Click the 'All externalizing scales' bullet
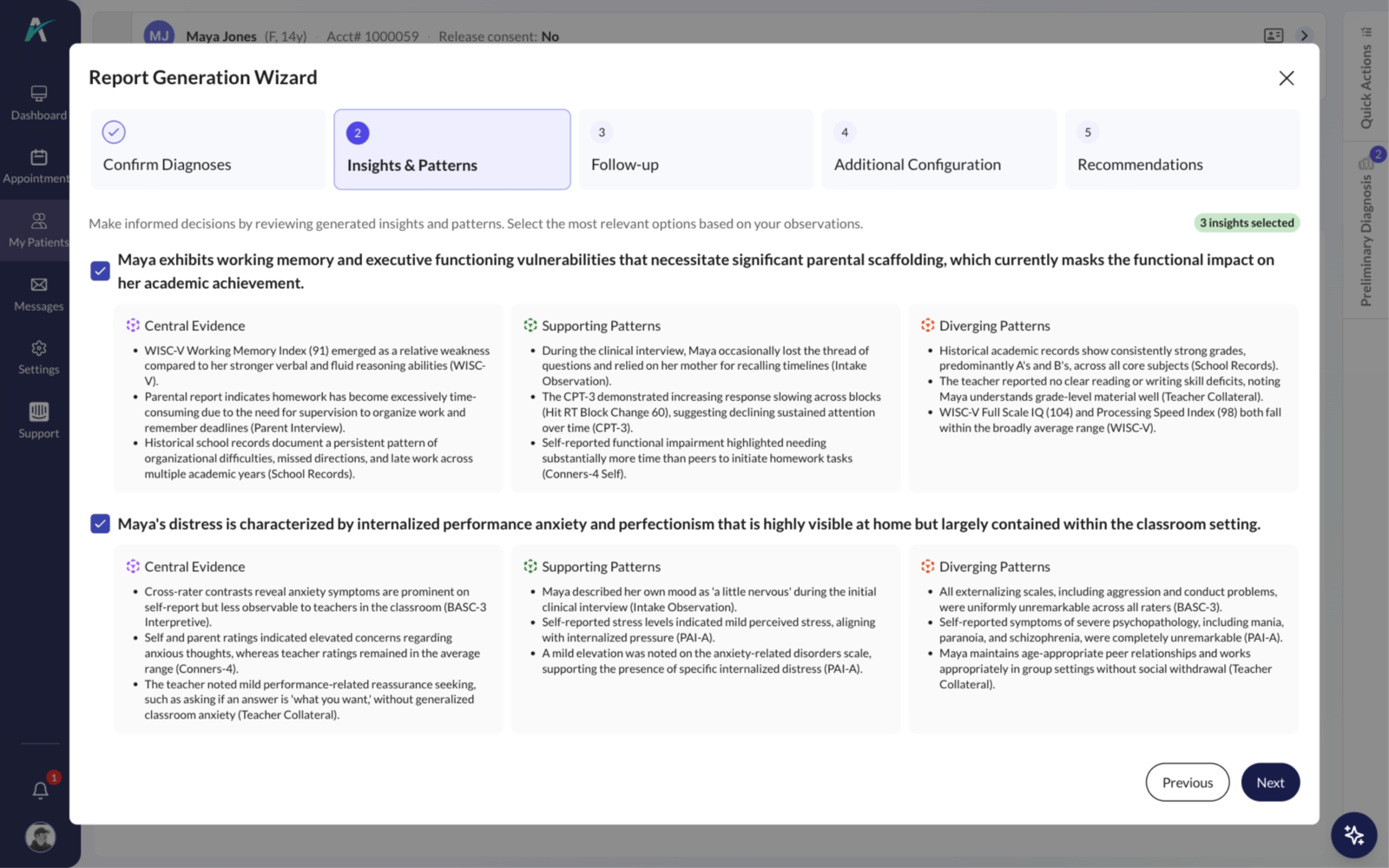1389x868 pixels. click(x=1109, y=599)
